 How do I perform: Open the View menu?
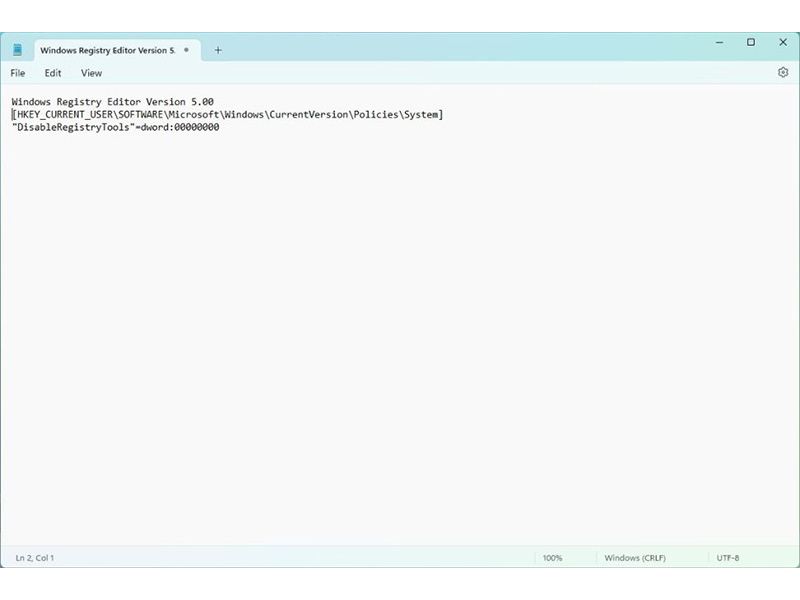click(x=91, y=73)
